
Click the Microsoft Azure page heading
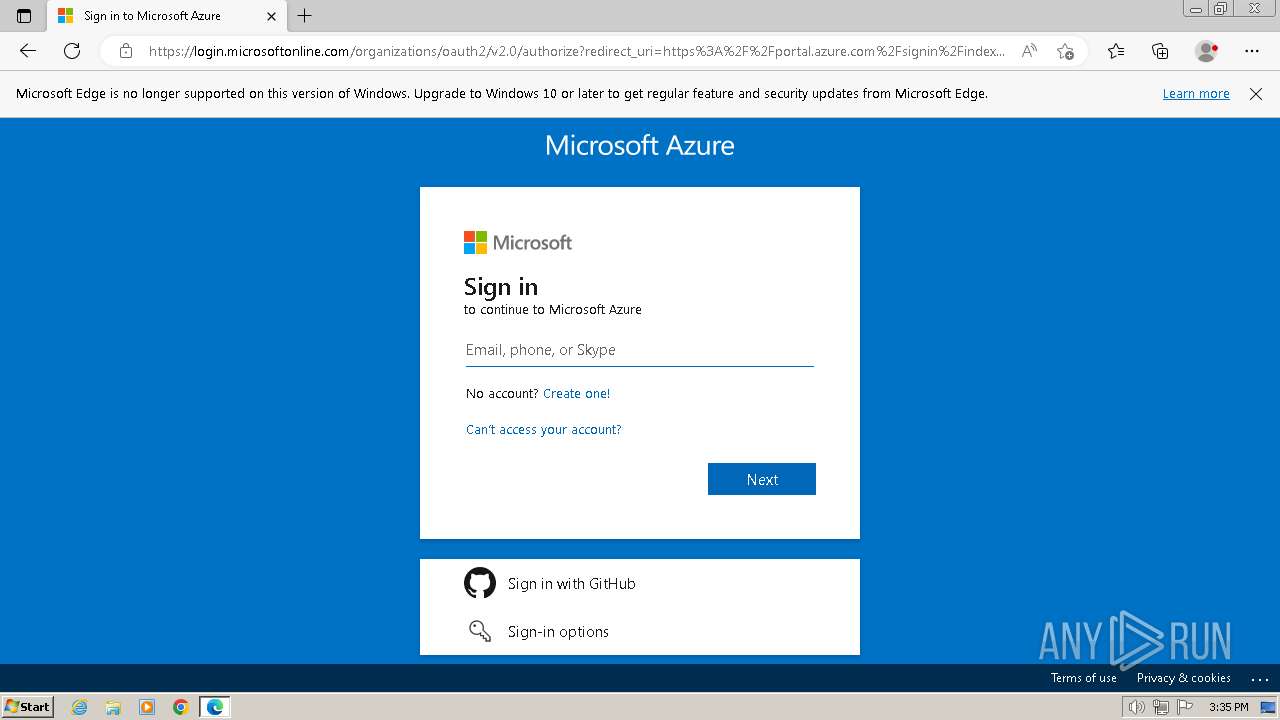pyautogui.click(x=640, y=145)
